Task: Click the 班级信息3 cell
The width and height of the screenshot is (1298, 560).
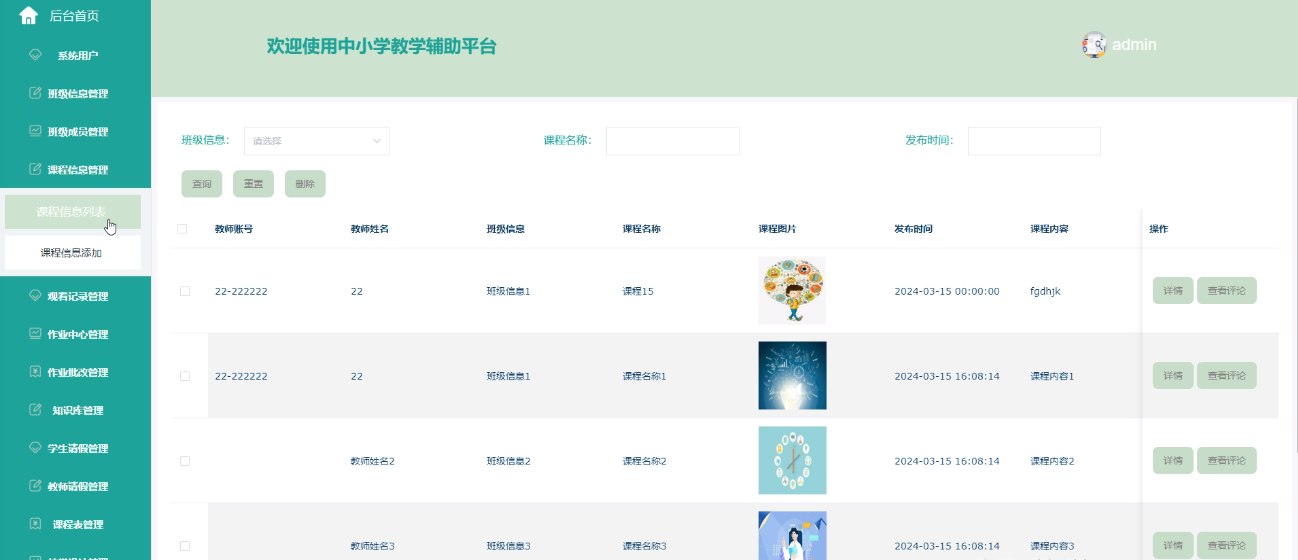Action: (x=509, y=546)
